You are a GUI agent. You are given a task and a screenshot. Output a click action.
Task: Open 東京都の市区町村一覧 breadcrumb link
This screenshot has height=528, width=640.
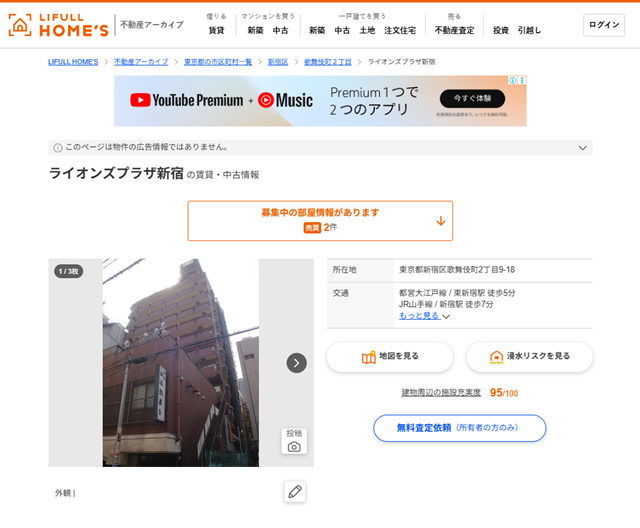218,62
